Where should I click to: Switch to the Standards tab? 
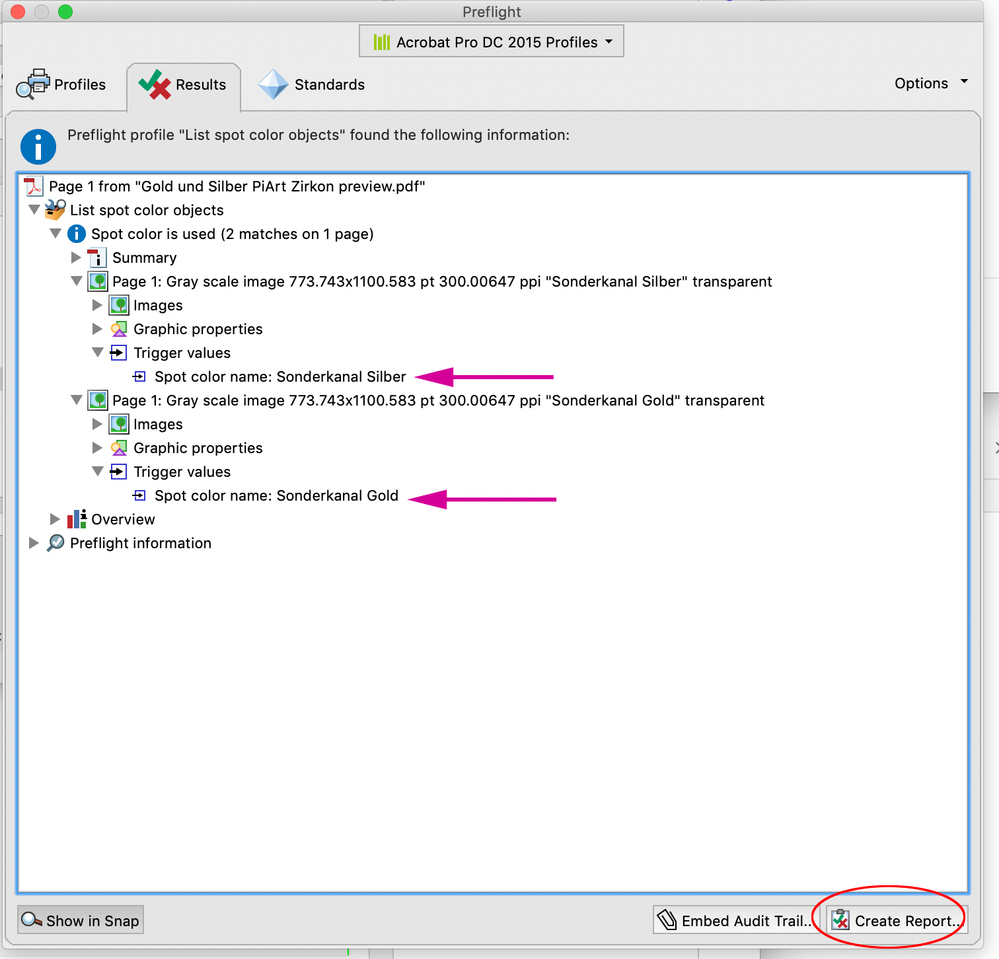point(312,85)
